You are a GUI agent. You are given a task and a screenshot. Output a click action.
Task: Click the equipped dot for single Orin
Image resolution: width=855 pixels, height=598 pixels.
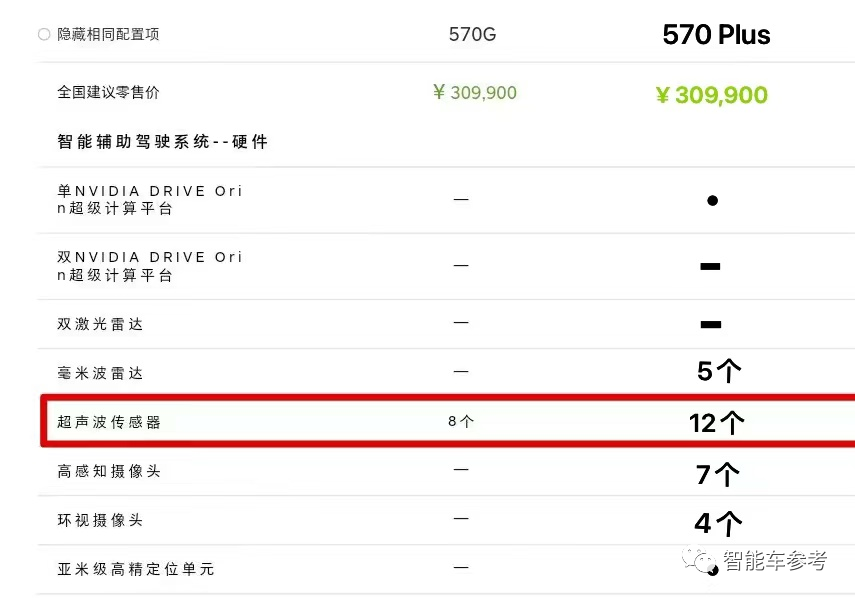tap(712, 201)
